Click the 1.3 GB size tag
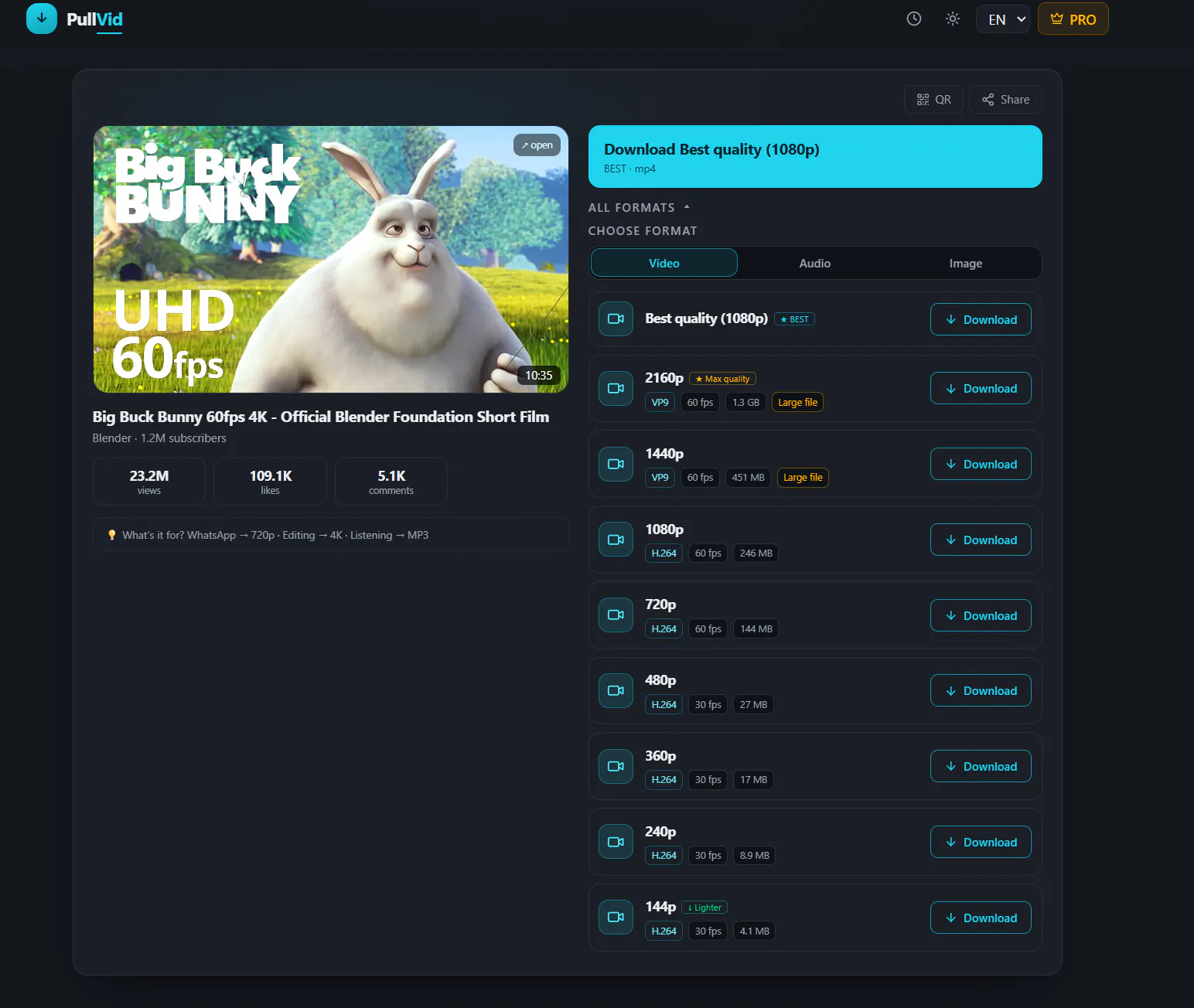Image resolution: width=1194 pixels, height=1008 pixels. (746, 403)
